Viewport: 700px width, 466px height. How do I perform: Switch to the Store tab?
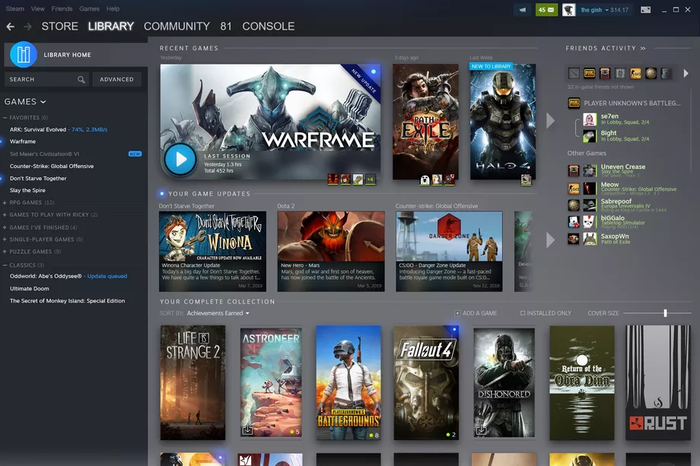coord(60,26)
